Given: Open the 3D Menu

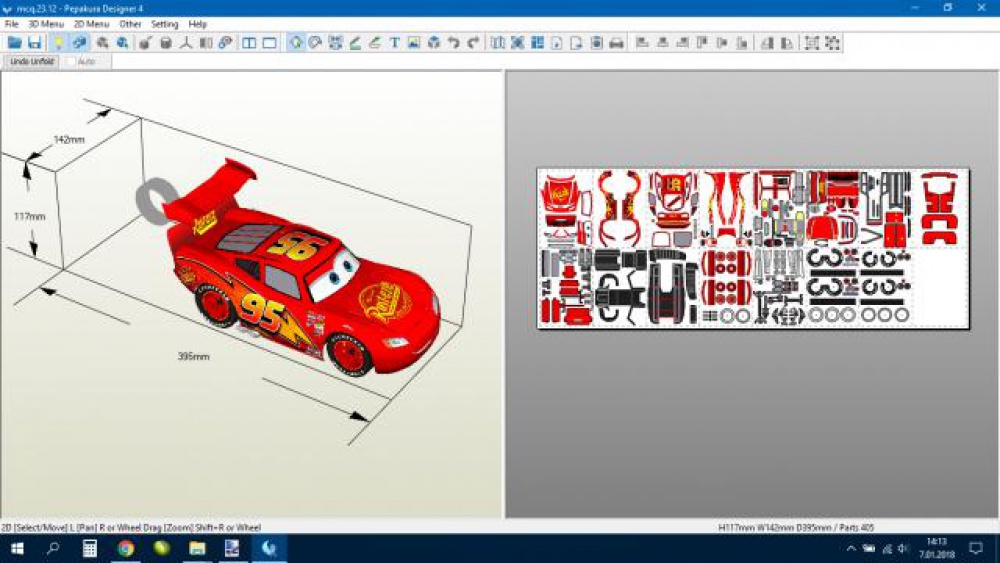Looking at the screenshot, I should click(x=46, y=24).
